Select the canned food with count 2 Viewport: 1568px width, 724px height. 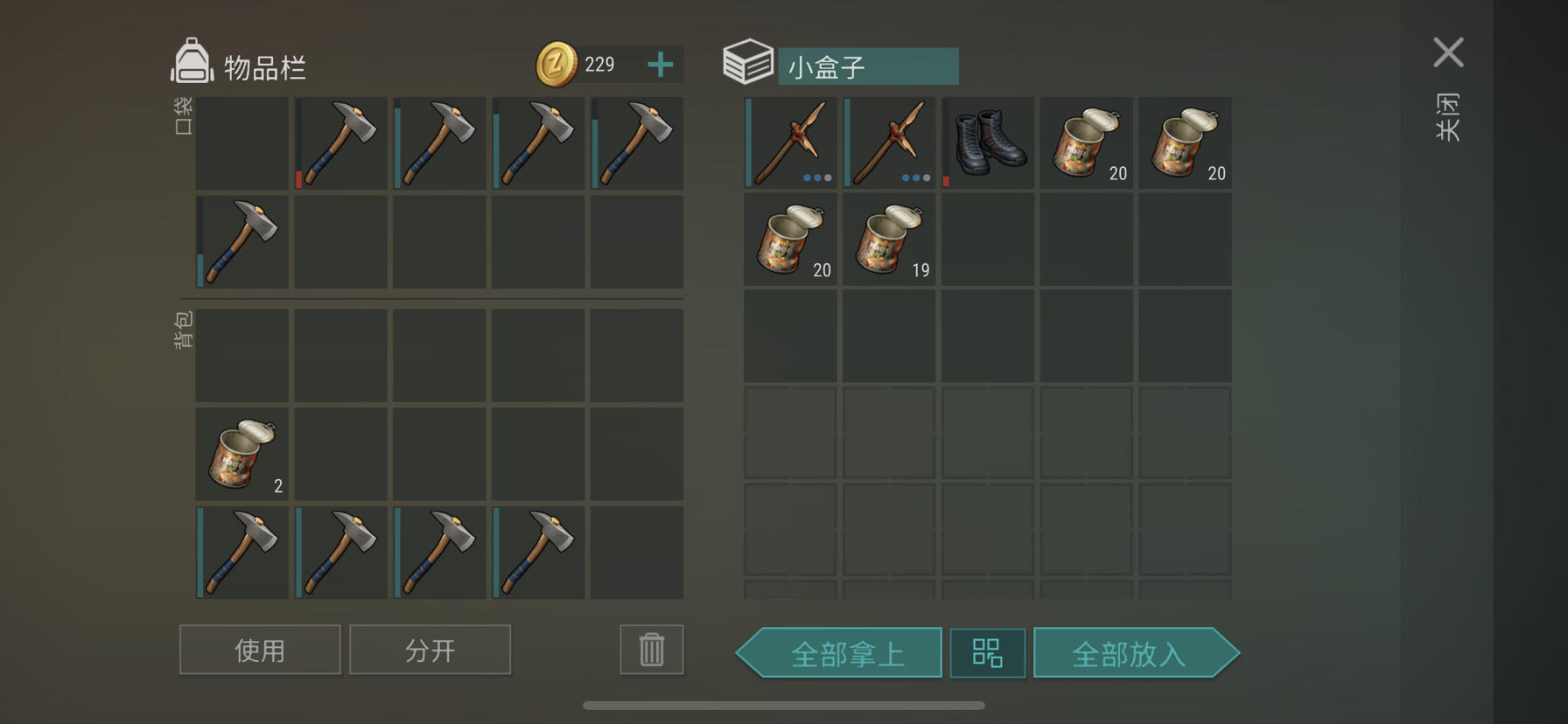coord(241,454)
